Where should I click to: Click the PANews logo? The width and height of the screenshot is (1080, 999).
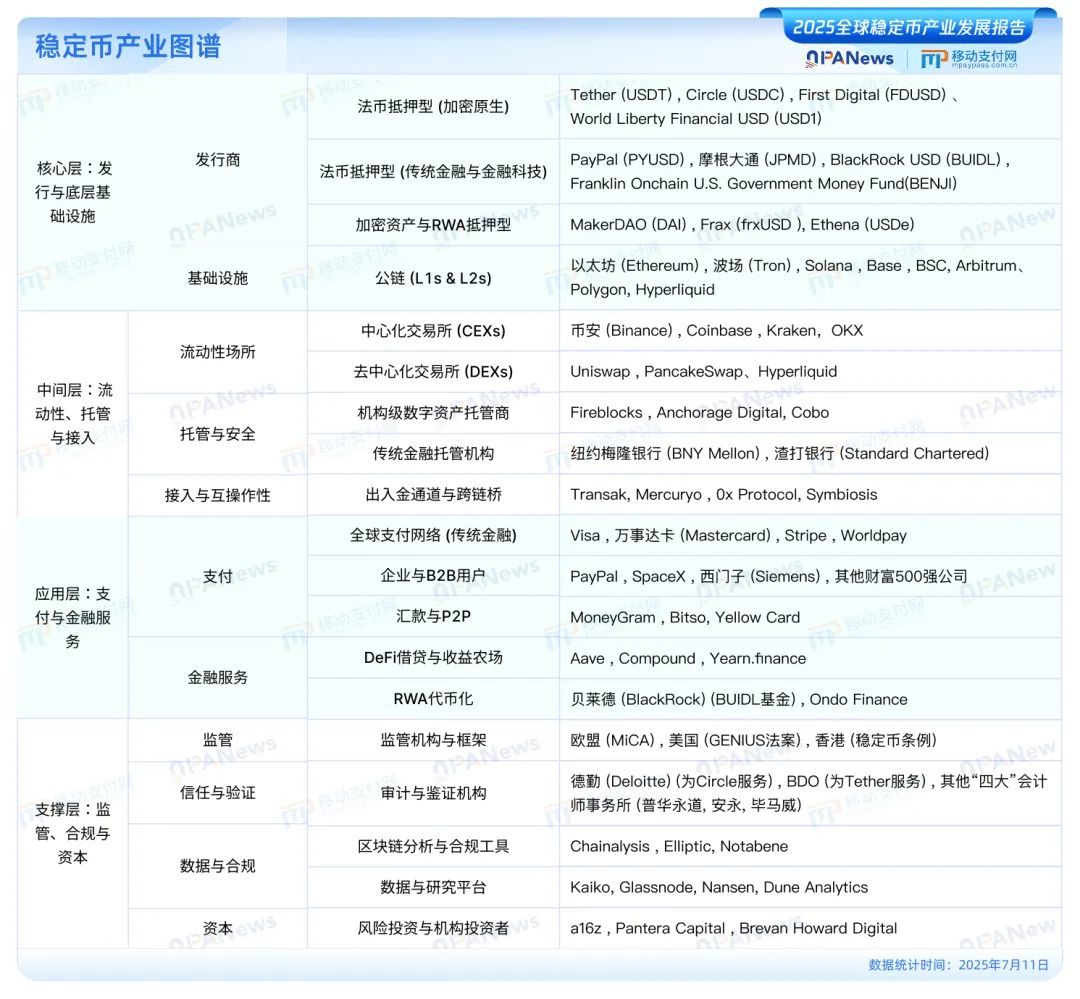coord(849,59)
